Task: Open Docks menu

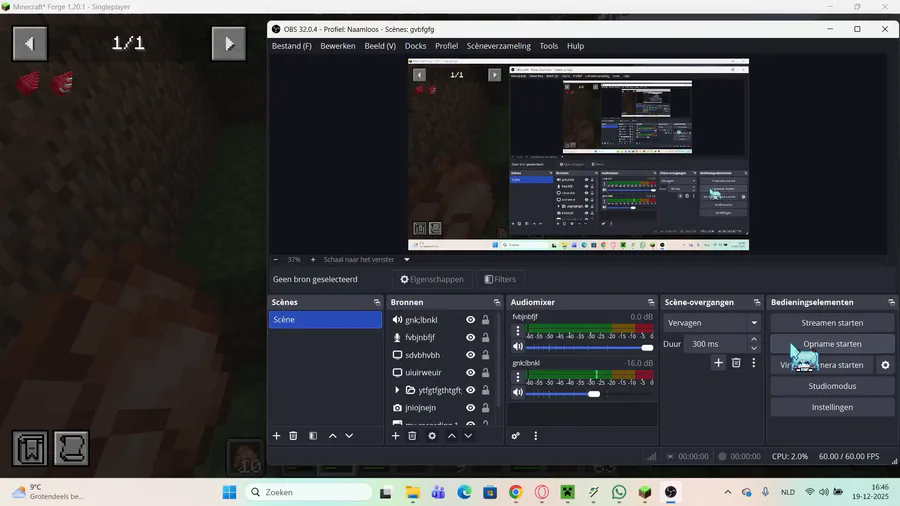Action: (x=415, y=46)
